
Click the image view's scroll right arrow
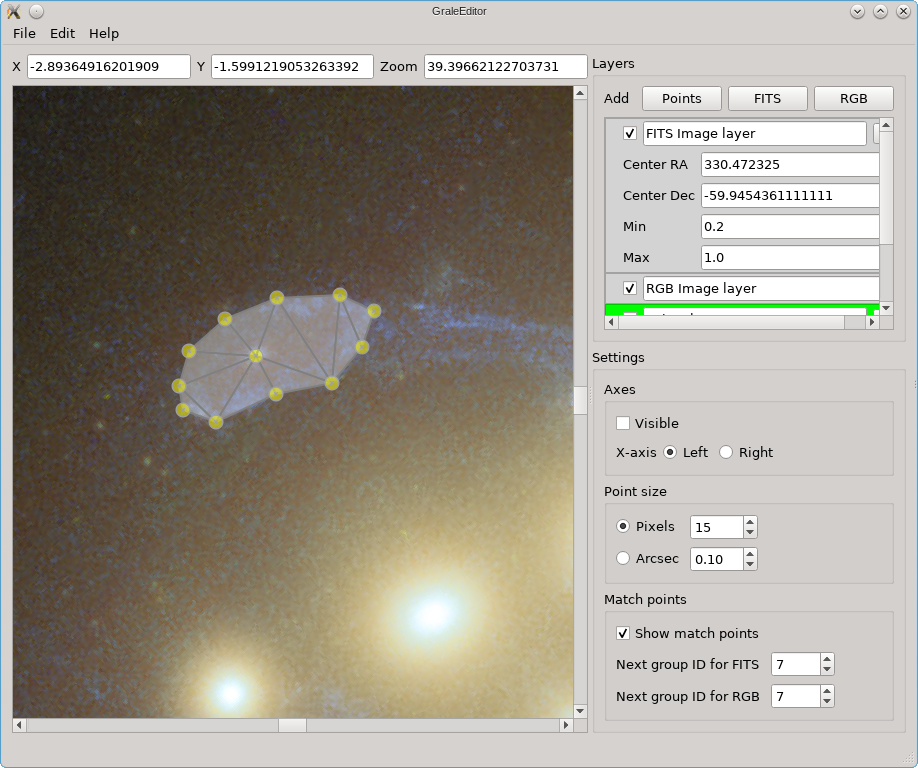click(566, 725)
